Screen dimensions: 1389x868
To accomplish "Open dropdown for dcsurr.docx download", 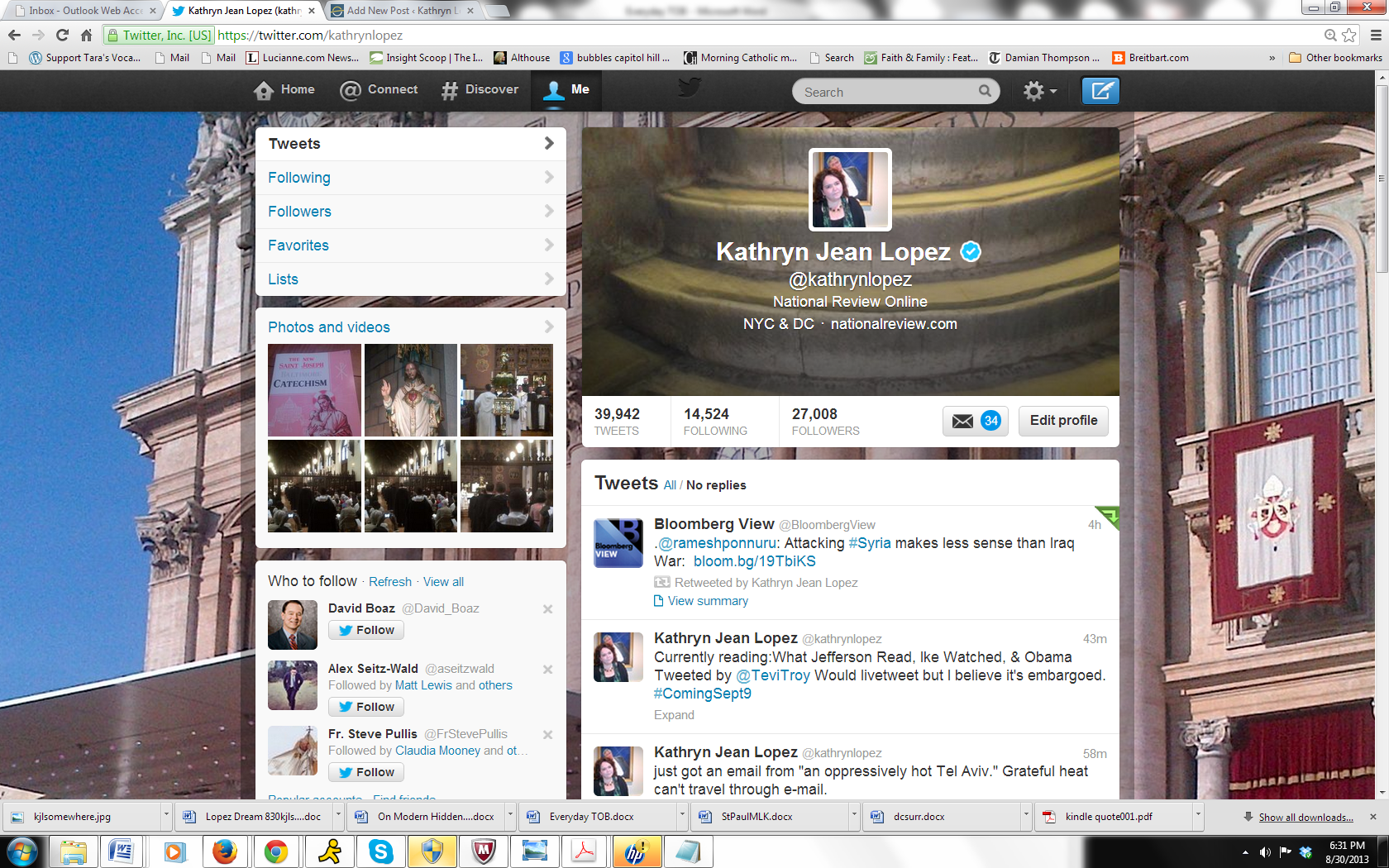I will coord(1025,816).
